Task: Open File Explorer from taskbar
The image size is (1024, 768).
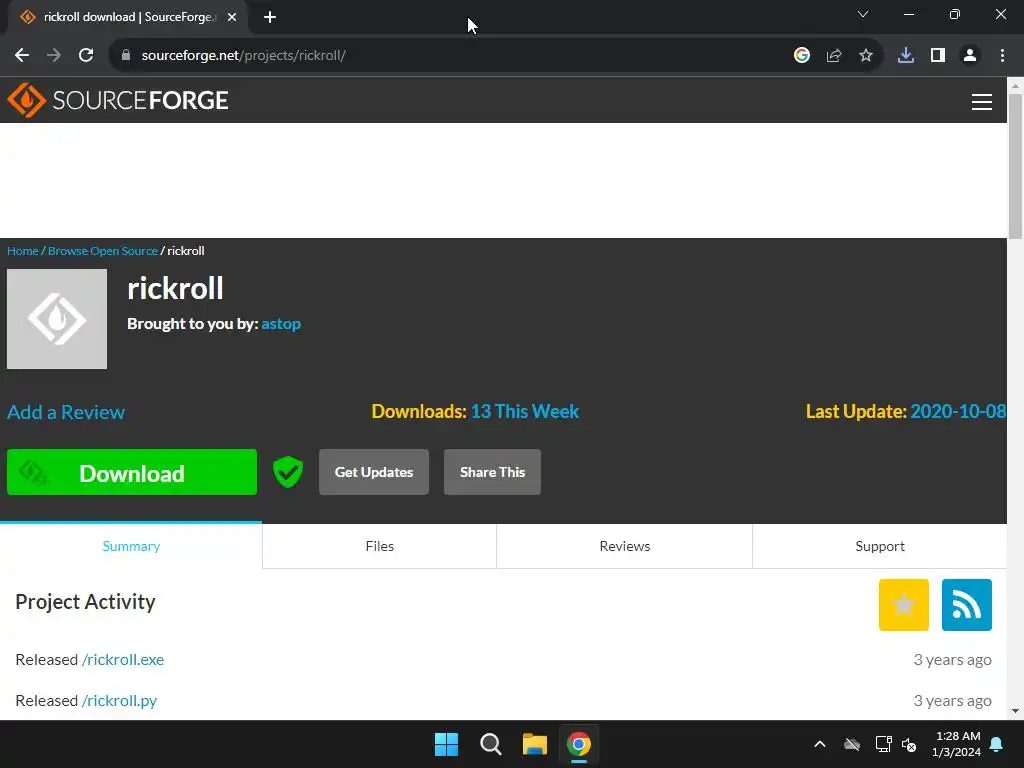Action: coord(535,744)
